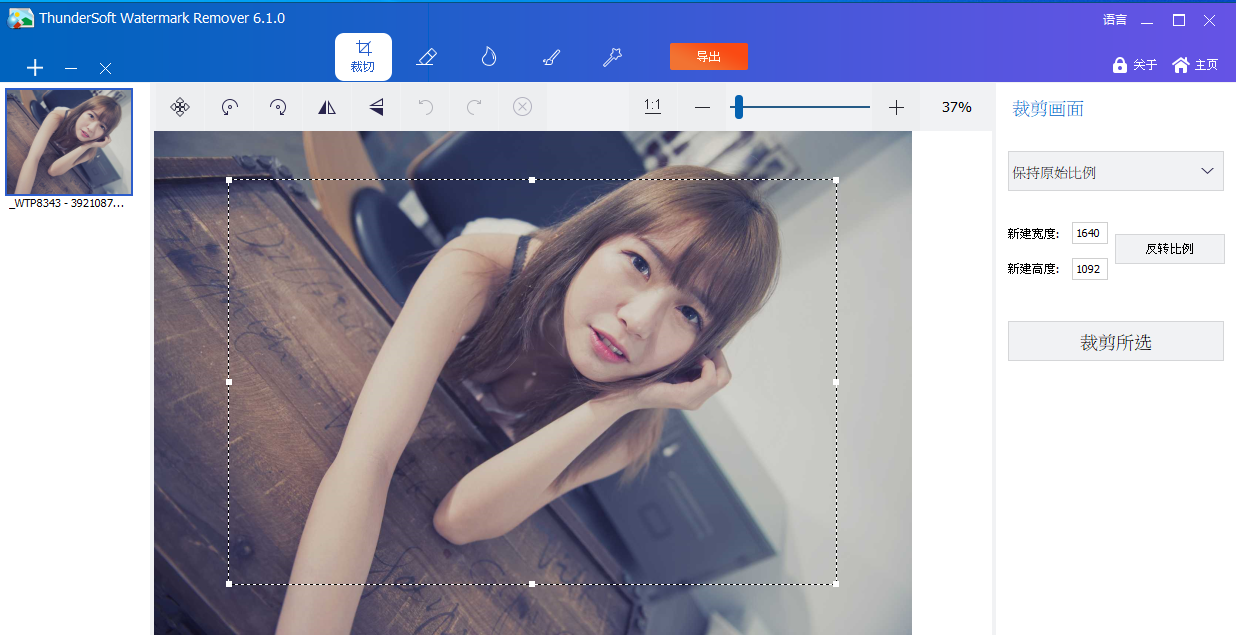
Task: Flip image vertically
Action: [376, 107]
